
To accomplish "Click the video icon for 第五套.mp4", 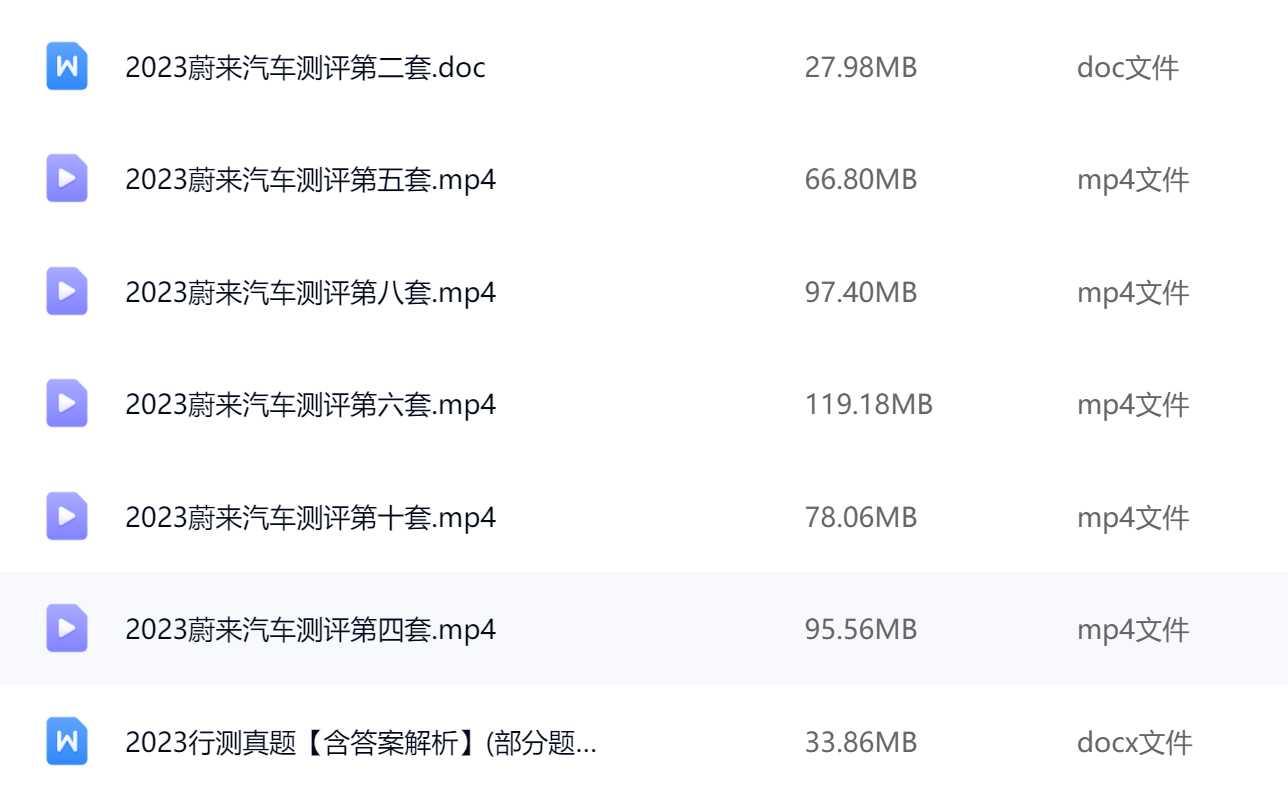I will point(67,180).
